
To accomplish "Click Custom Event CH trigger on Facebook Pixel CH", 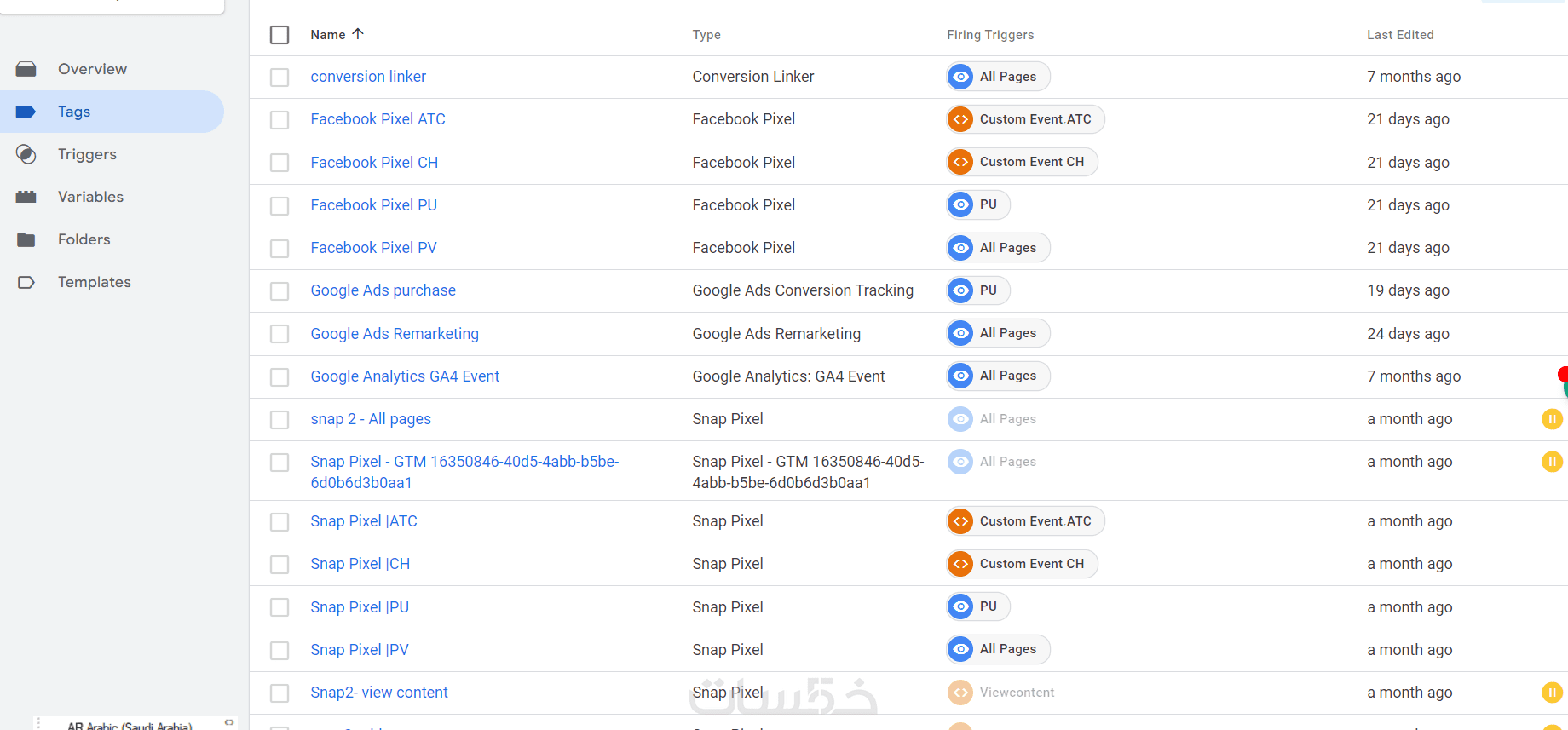I will [1022, 162].
